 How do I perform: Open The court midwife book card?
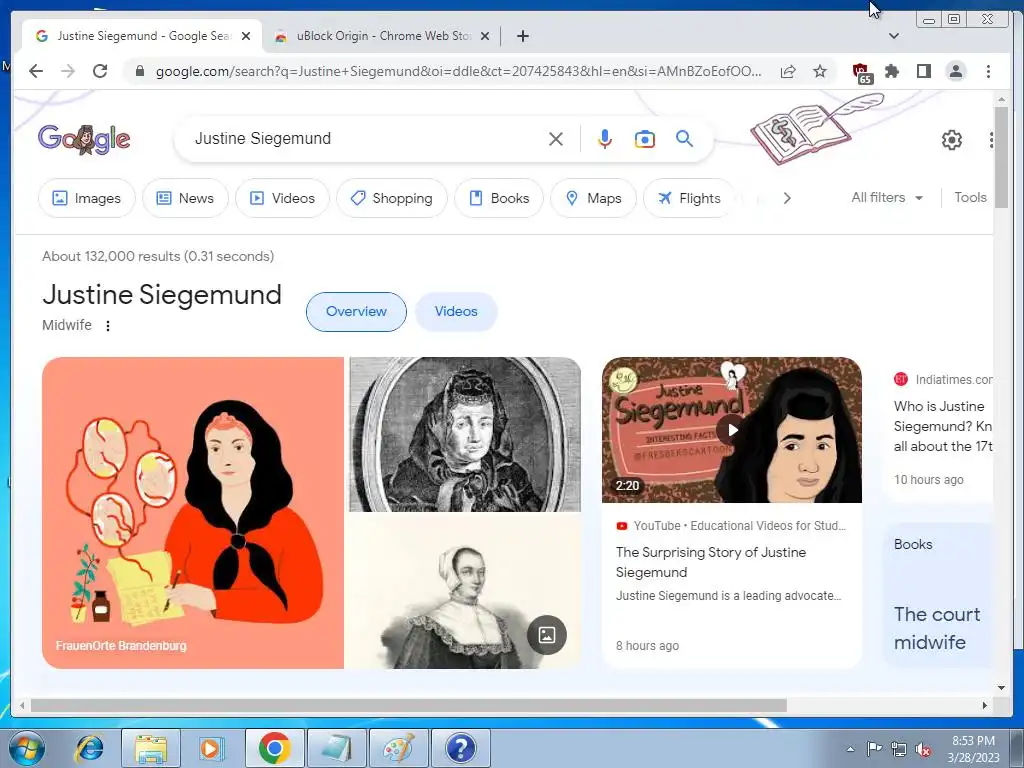click(937, 594)
